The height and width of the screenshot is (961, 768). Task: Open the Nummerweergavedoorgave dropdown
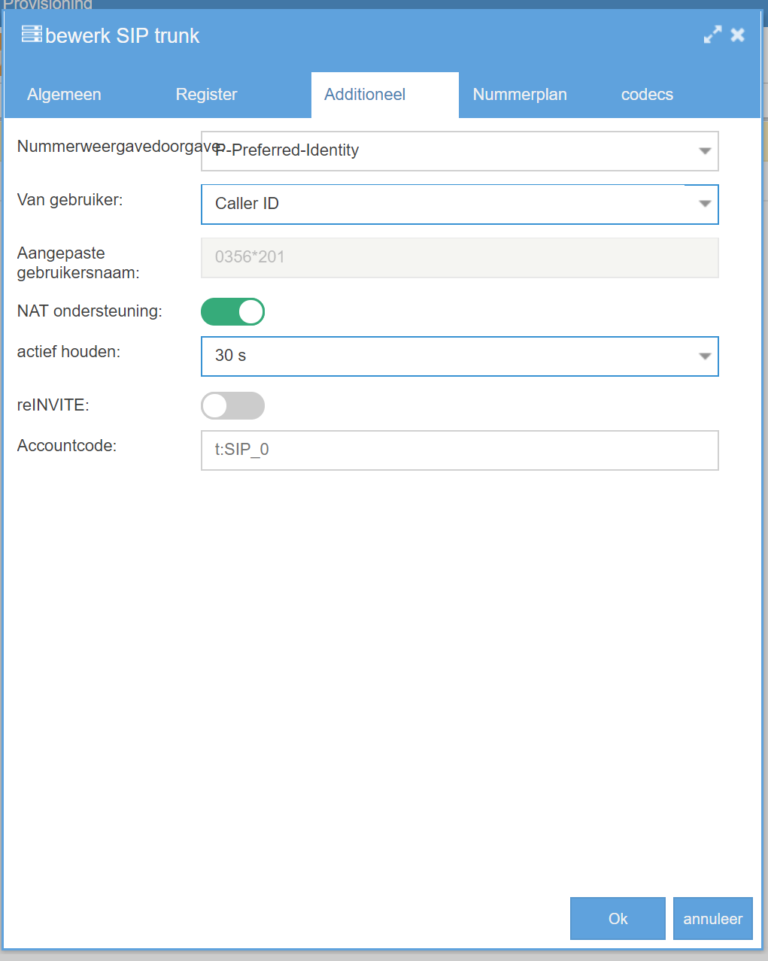(x=704, y=151)
